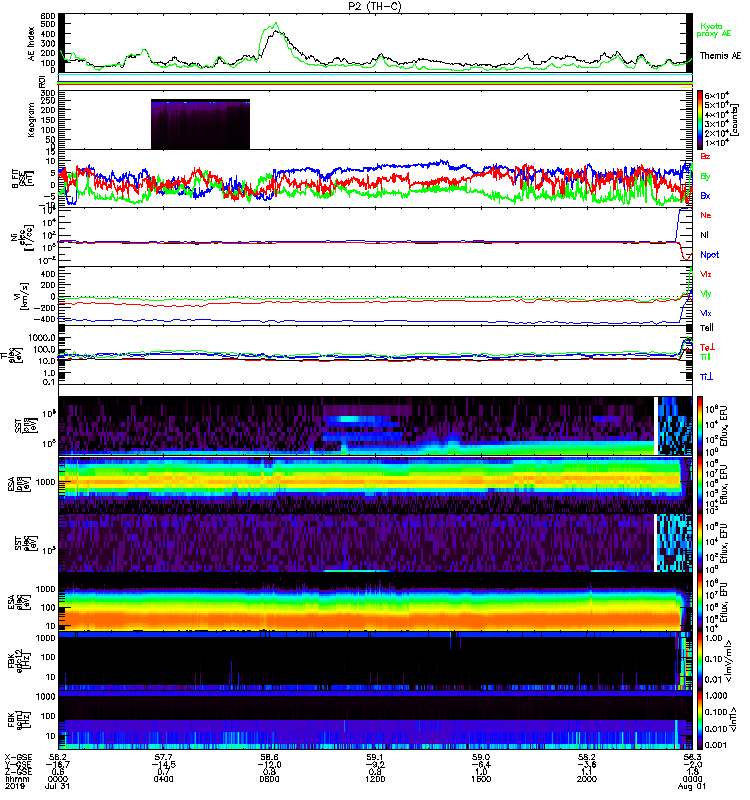Click the black Te parallel legend label

pos(706,328)
